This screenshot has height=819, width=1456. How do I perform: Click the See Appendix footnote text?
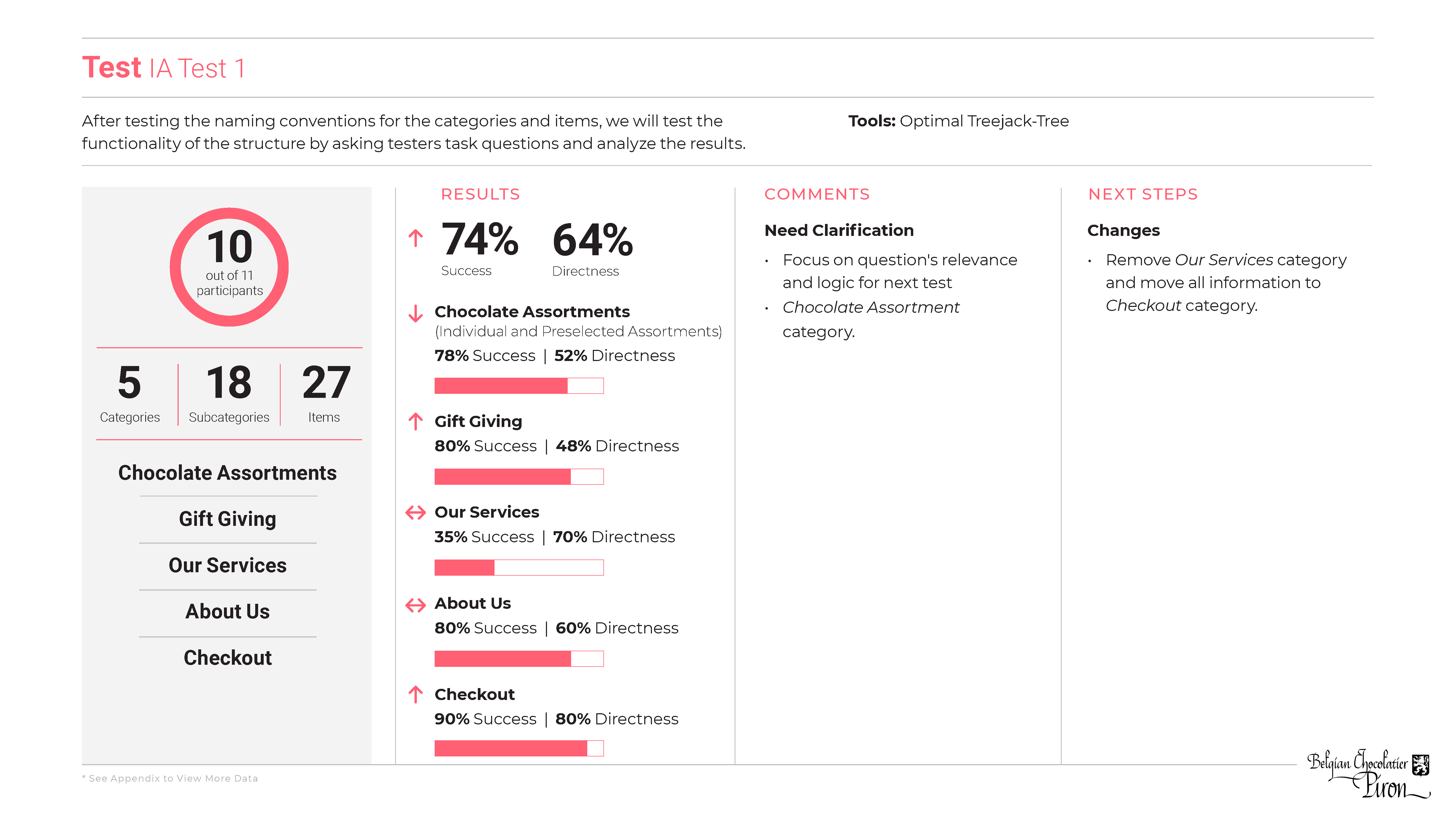[x=170, y=778]
